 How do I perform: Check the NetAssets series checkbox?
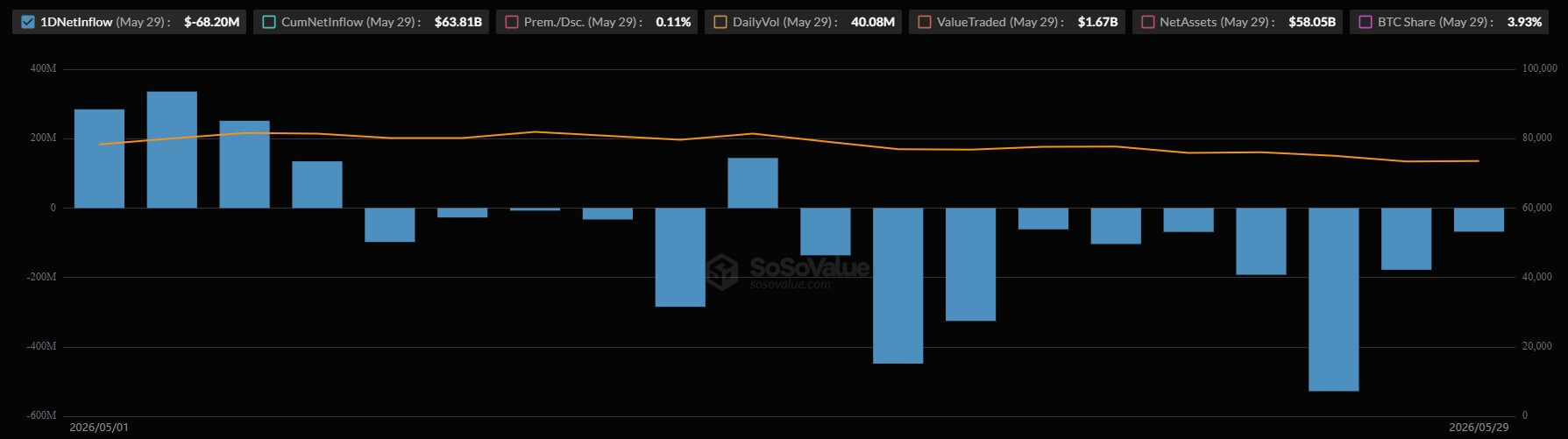(x=1148, y=22)
